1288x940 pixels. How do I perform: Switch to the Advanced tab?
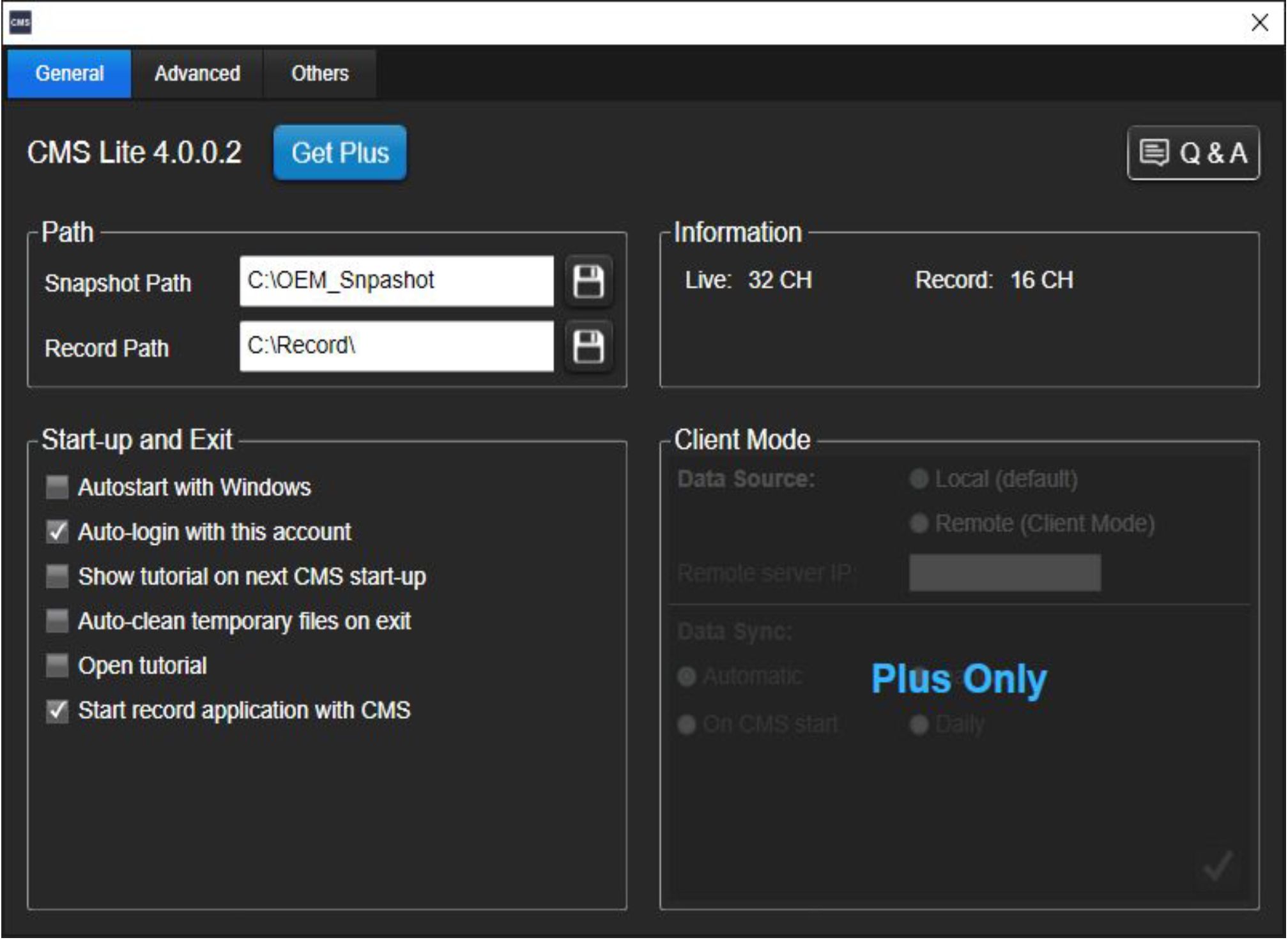197,73
